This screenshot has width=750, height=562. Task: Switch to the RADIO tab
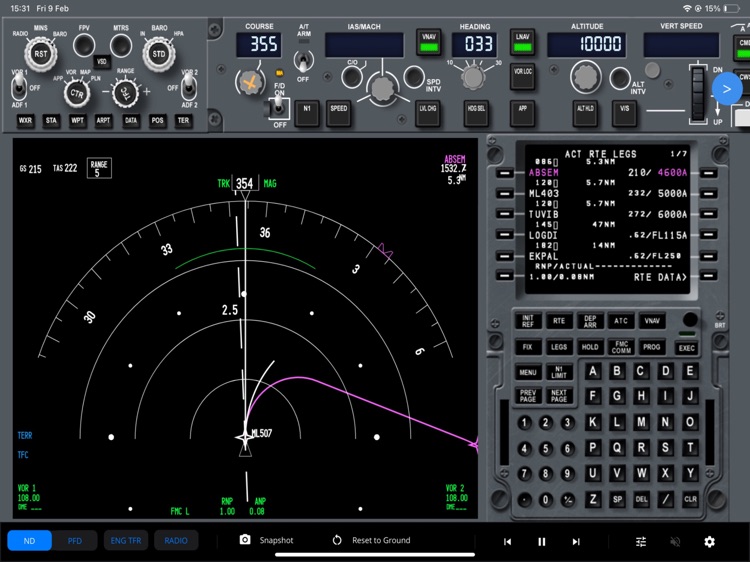[x=176, y=540]
